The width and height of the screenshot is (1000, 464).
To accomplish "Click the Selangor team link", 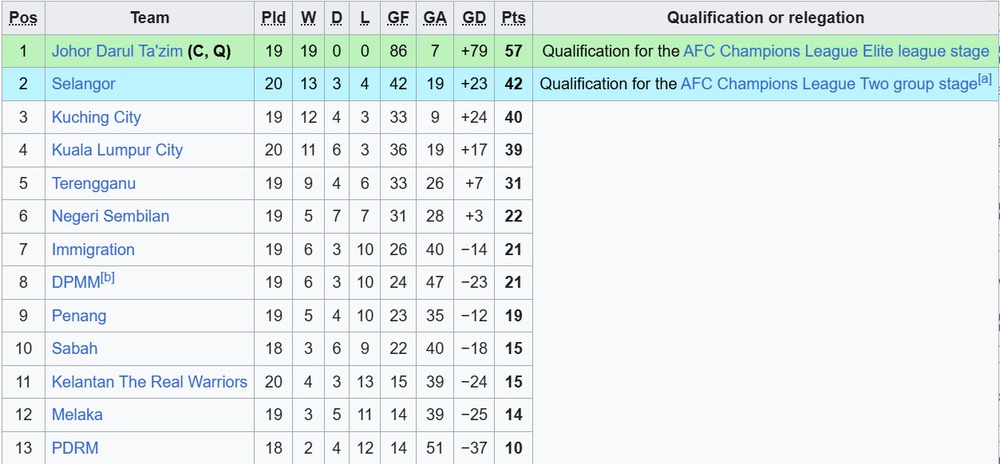I will [83, 84].
